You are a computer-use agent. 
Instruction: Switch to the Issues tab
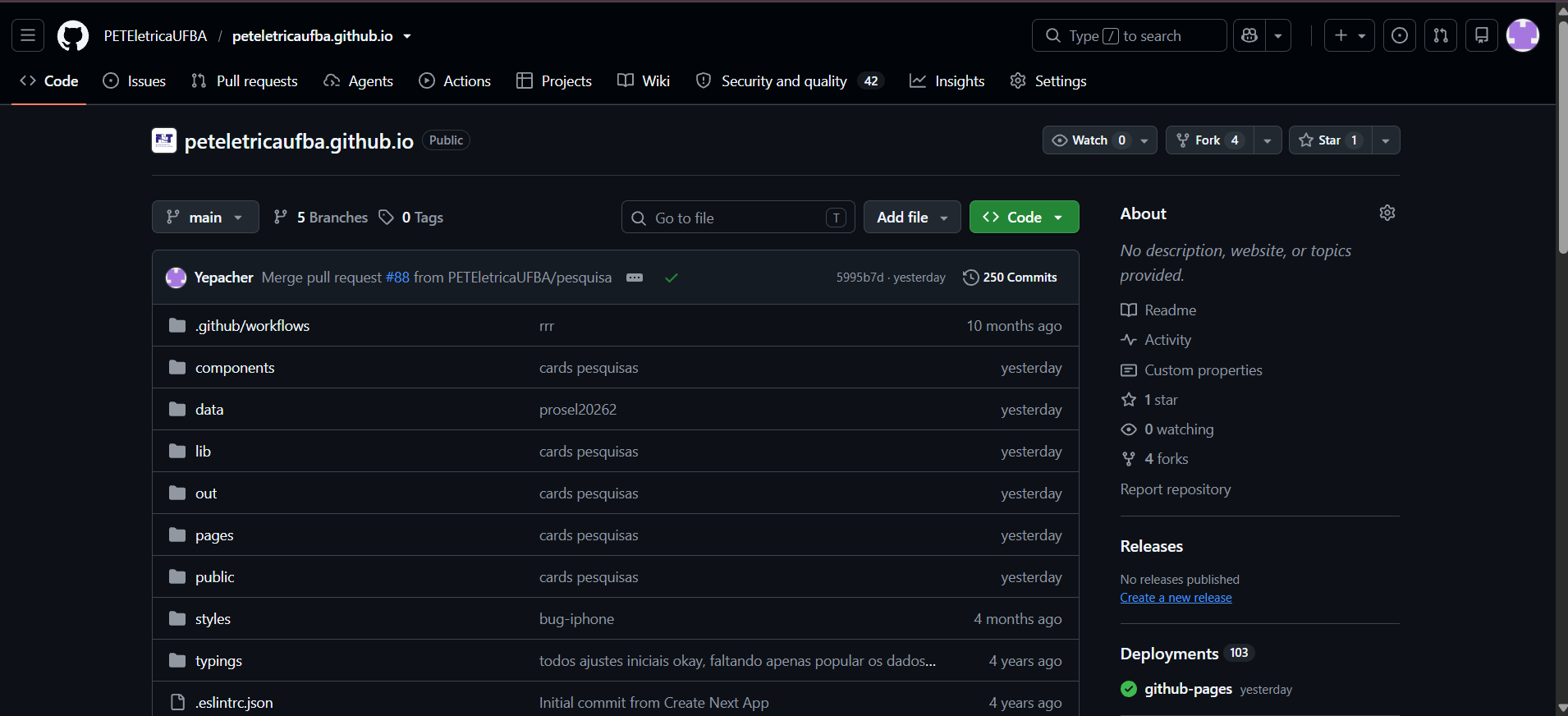pyautogui.click(x=135, y=80)
